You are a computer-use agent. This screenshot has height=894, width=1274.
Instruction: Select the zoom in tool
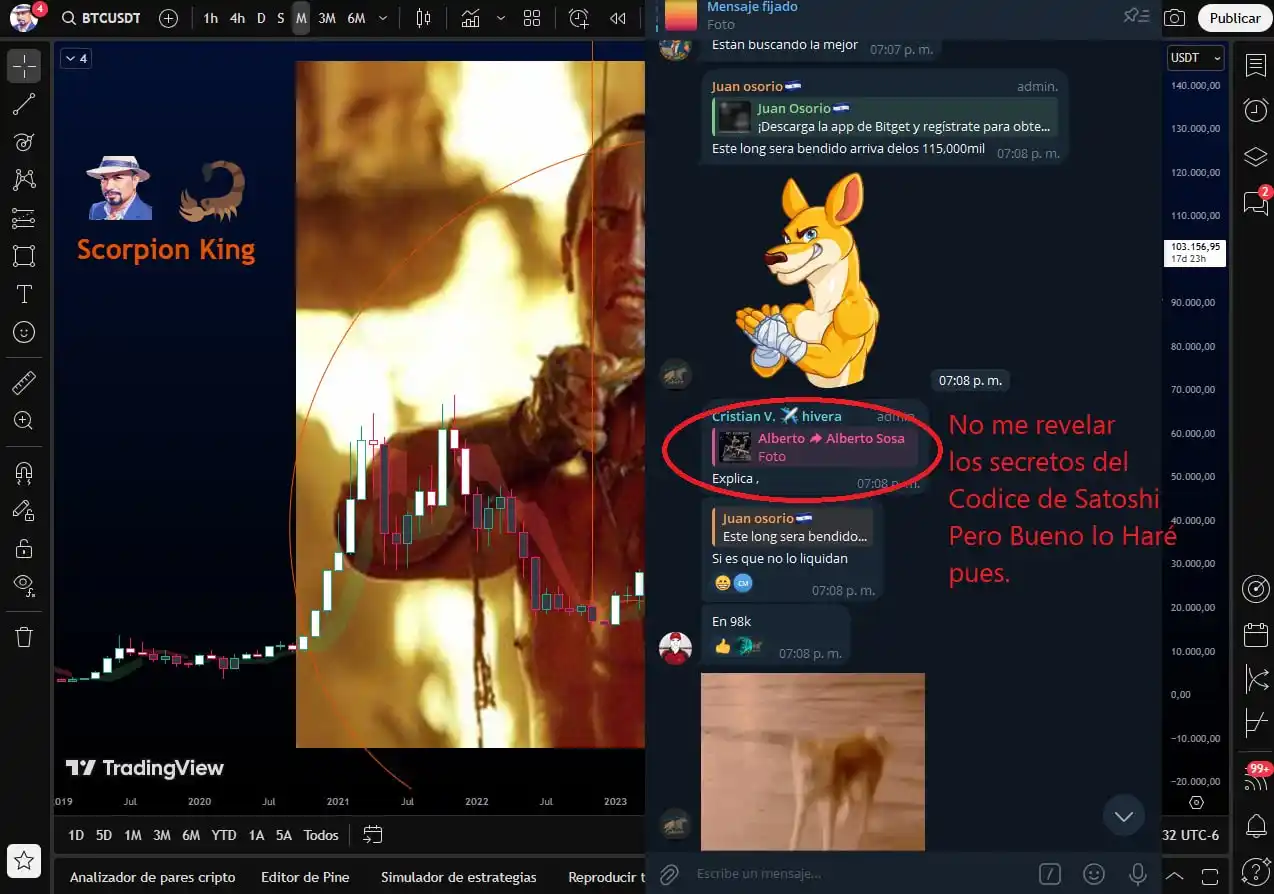coord(24,421)
